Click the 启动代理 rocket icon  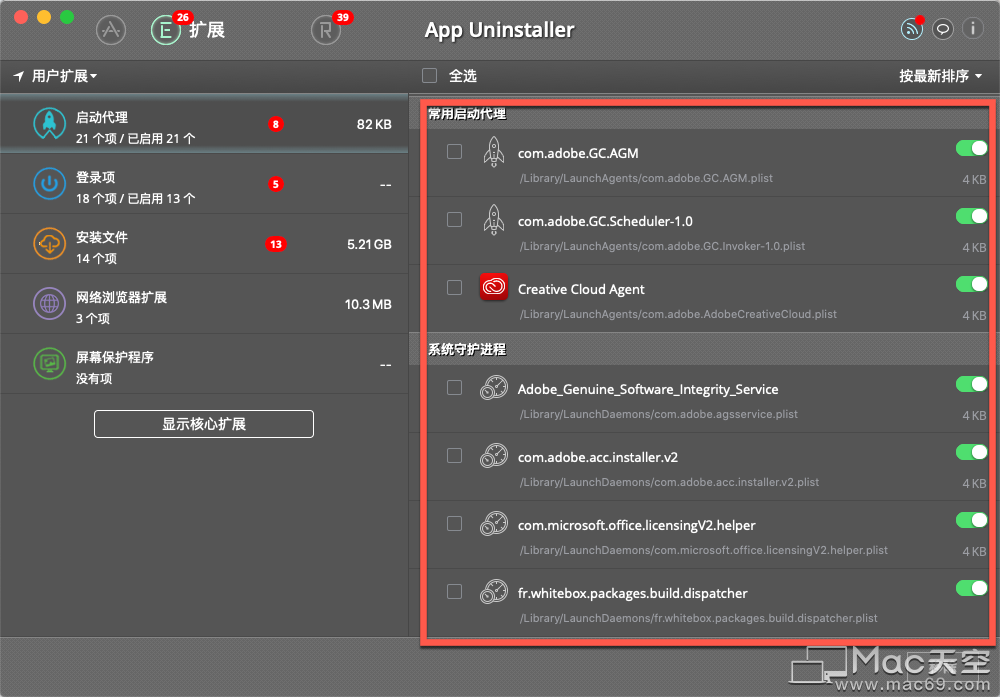point(49,124)
